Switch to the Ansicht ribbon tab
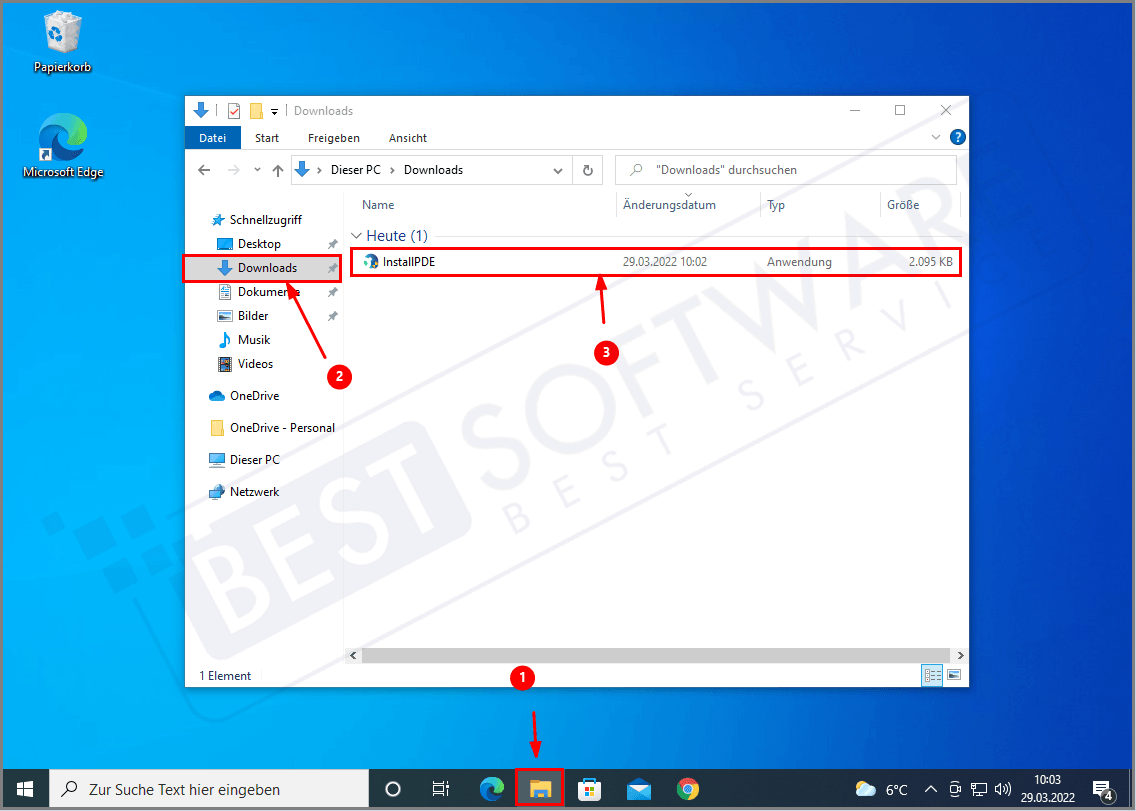The width and height of the screenshot is (1136, 811). [407, 138]
